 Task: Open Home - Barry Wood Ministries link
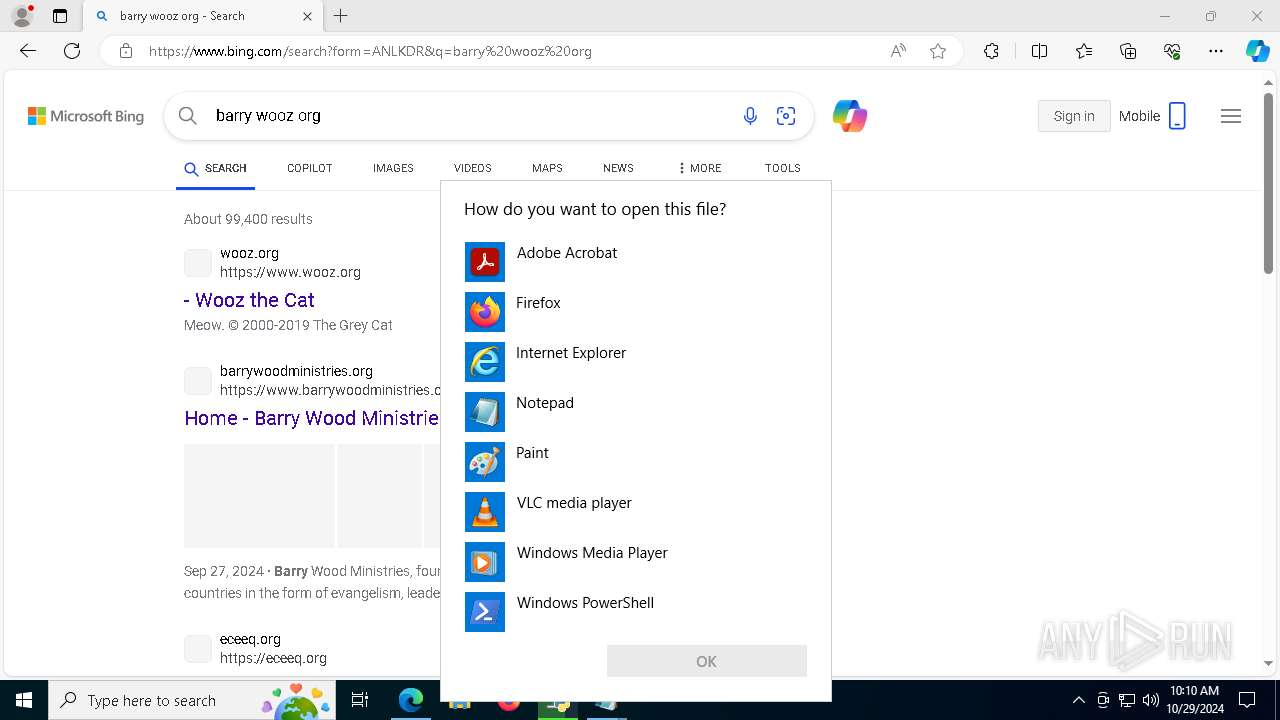point(311,418)
